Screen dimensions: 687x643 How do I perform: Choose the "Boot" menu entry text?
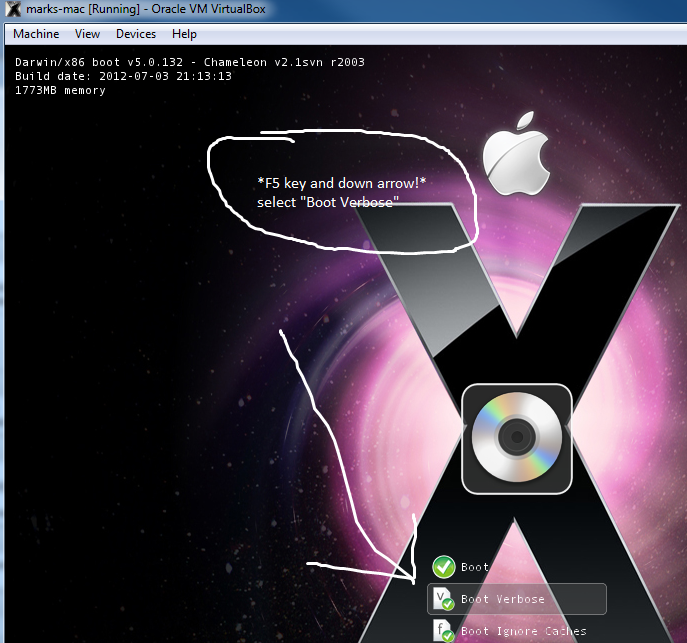[475, 567]
